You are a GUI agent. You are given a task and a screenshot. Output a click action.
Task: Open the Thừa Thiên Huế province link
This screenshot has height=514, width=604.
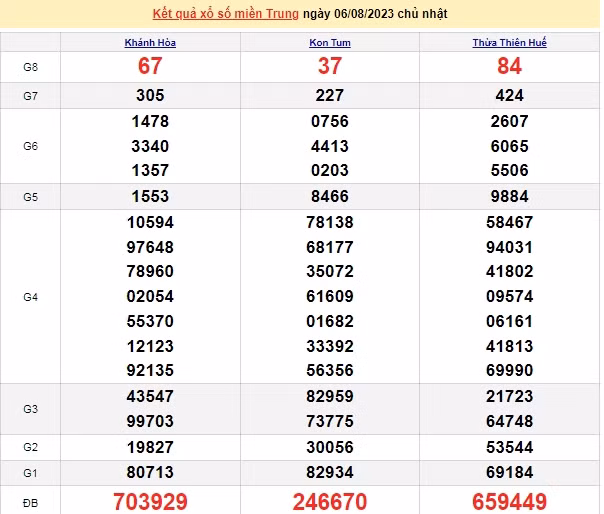pyautogui.click(x=509, y=43)
